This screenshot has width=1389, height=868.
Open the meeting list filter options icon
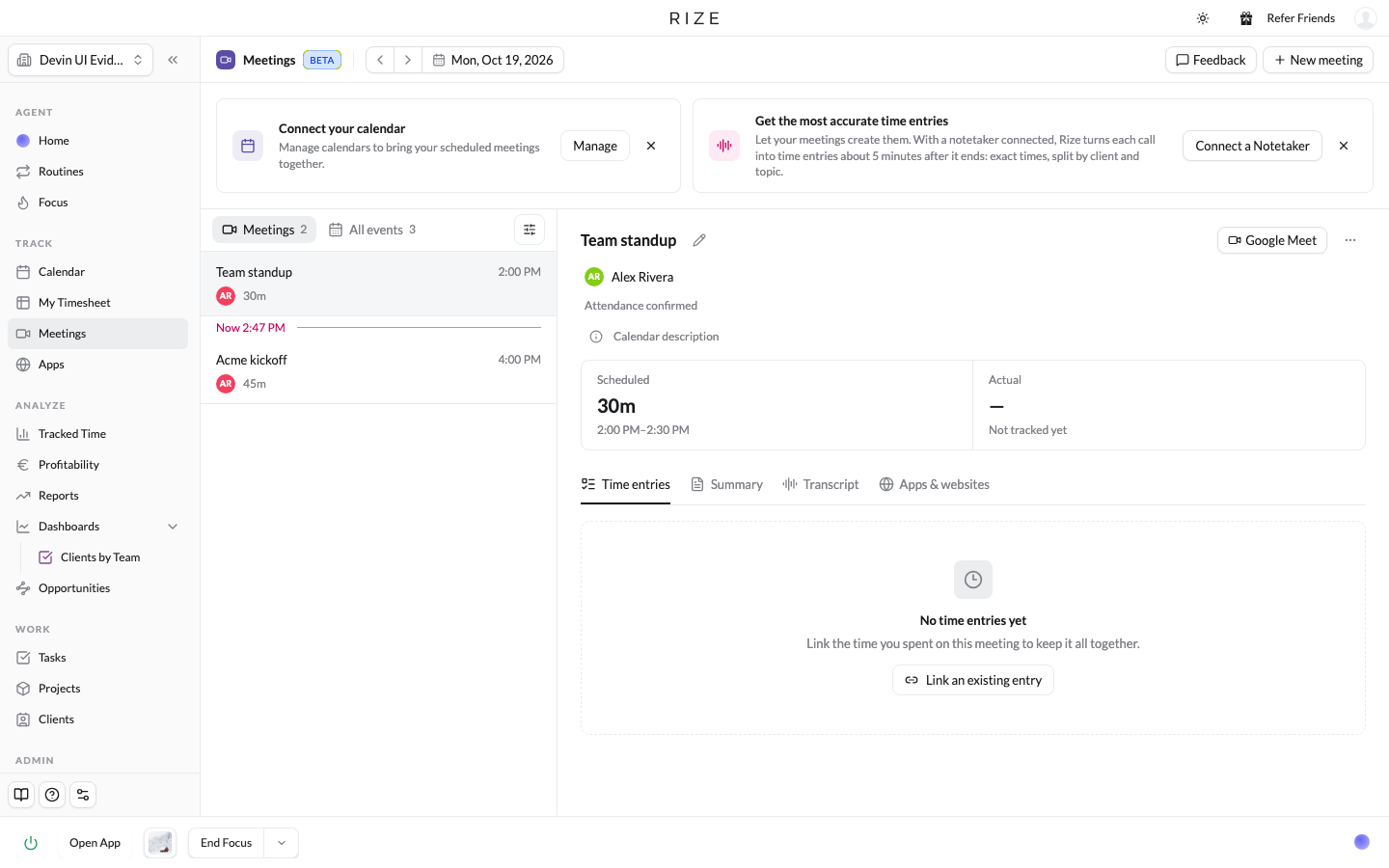(530, 230)
